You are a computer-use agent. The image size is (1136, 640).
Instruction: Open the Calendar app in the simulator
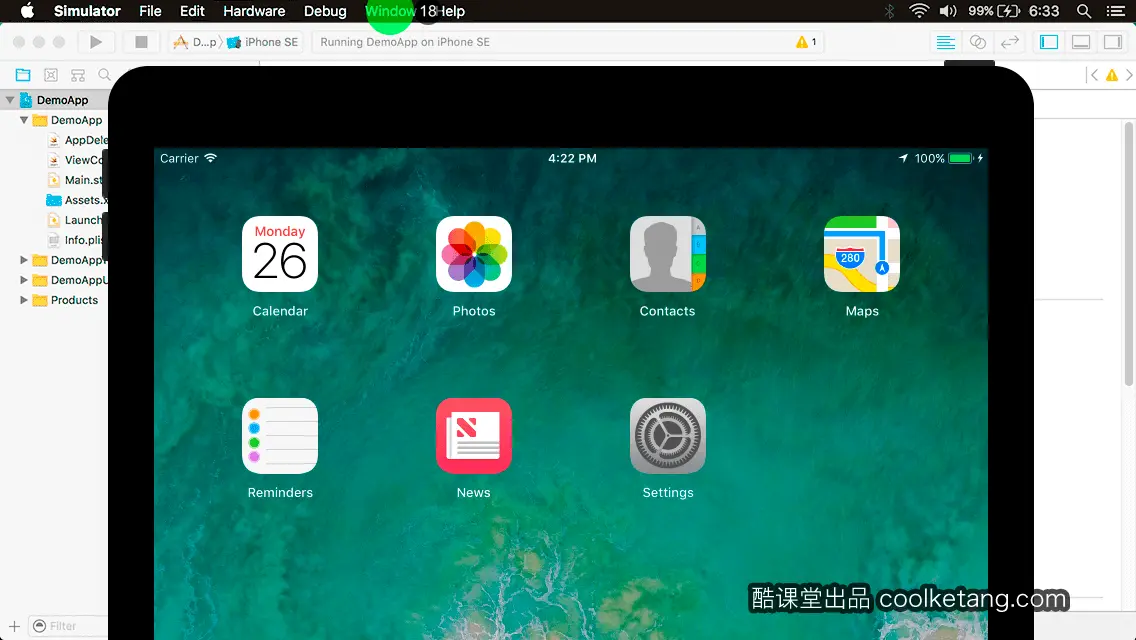[x=280, y=254]
